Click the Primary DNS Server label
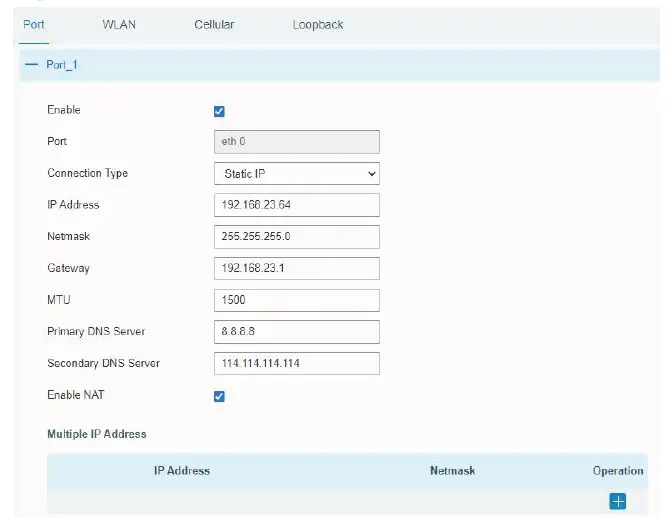This screenshot has width=666, height=518. click(x=96, y=331)
